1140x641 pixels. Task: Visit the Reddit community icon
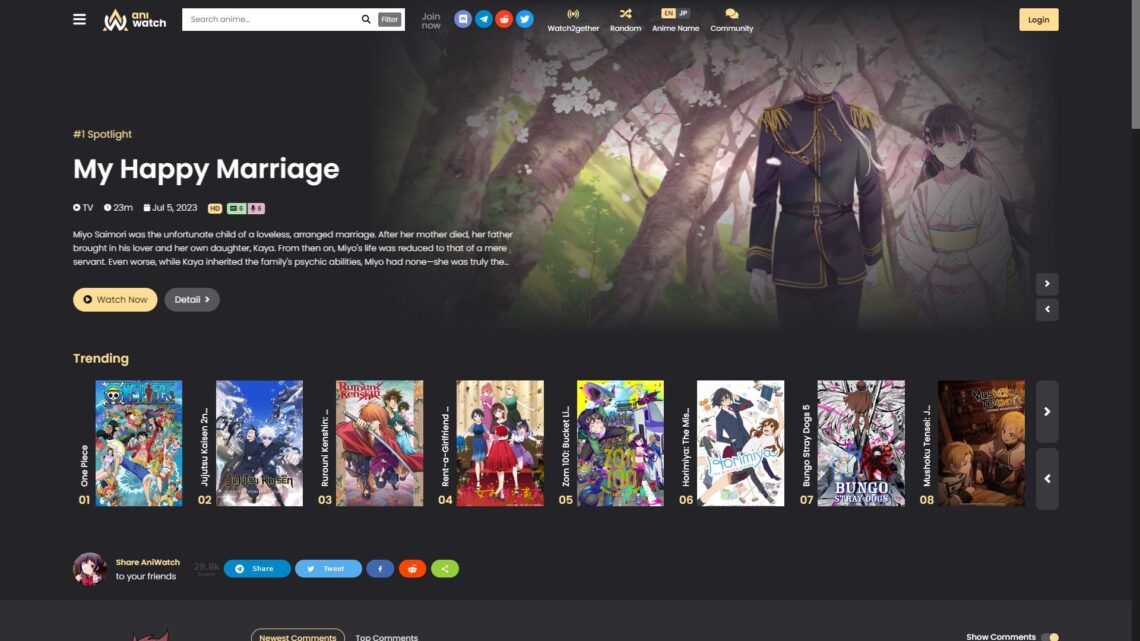(x=504, y=18)
